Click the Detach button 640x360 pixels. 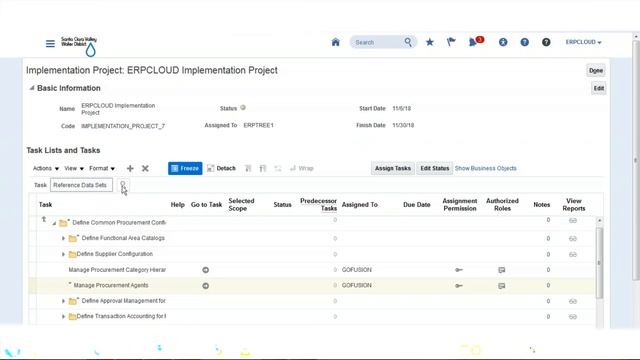[x=221, y=168]
